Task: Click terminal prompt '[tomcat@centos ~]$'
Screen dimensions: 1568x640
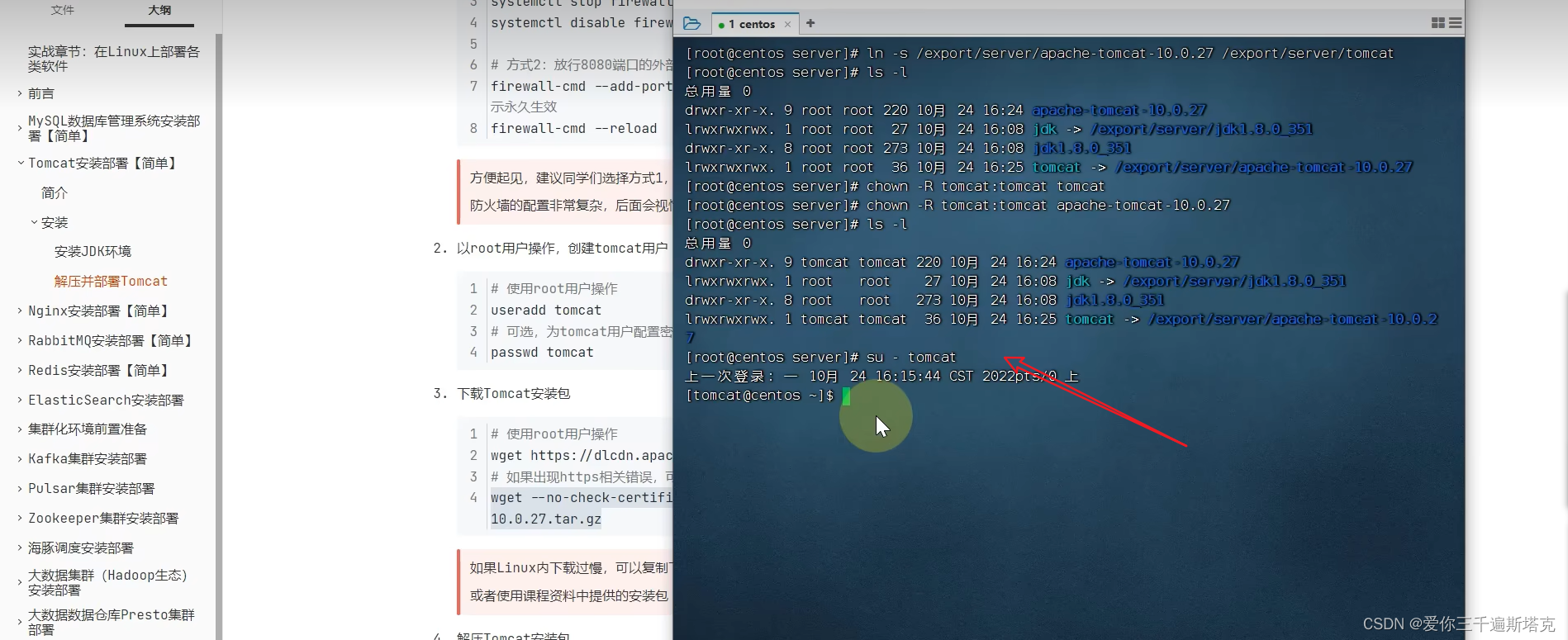Action: [x=759, y=395]
